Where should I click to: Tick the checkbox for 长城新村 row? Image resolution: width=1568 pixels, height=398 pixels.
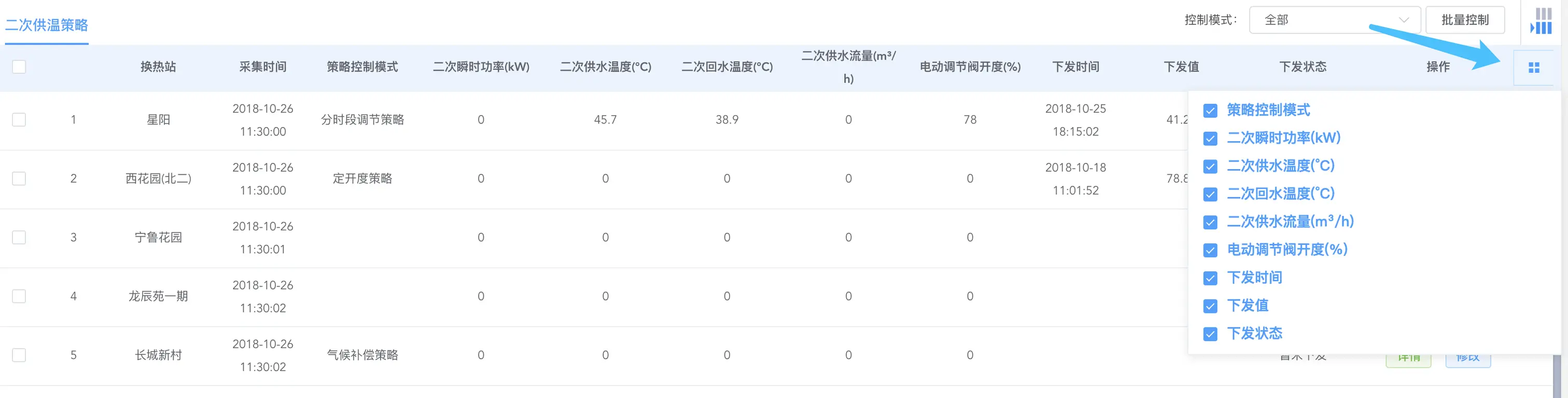click(19, 355)
